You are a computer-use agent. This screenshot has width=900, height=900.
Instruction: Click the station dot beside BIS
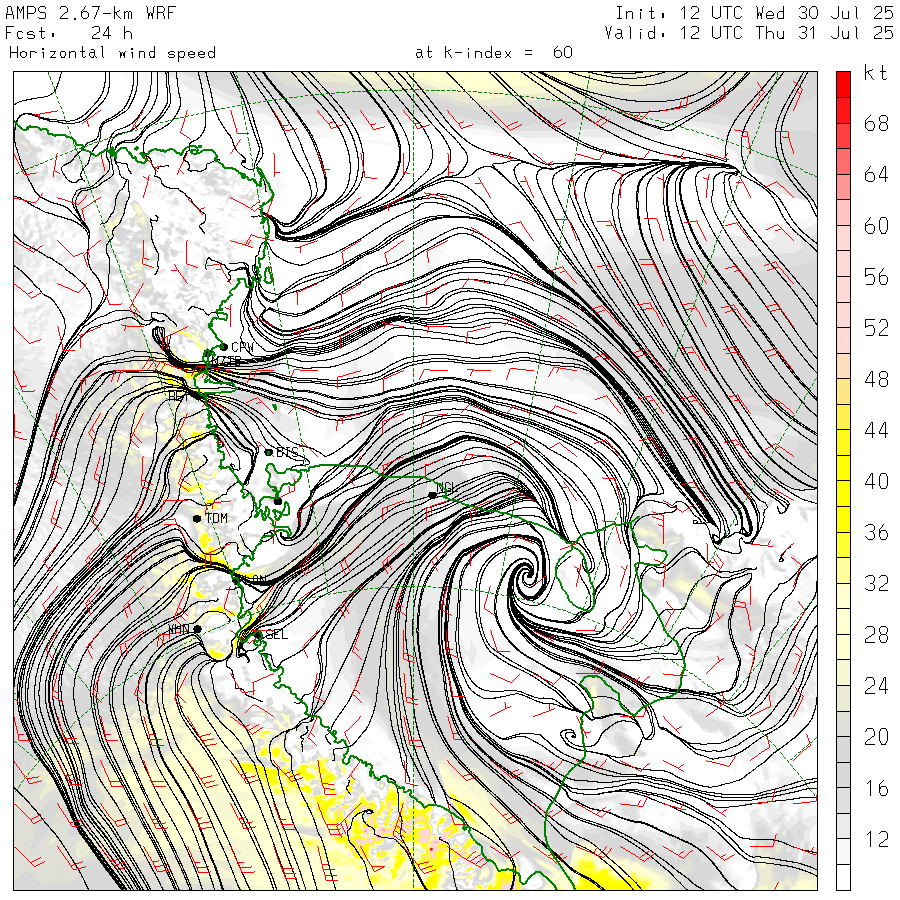[x=269, y=452]
